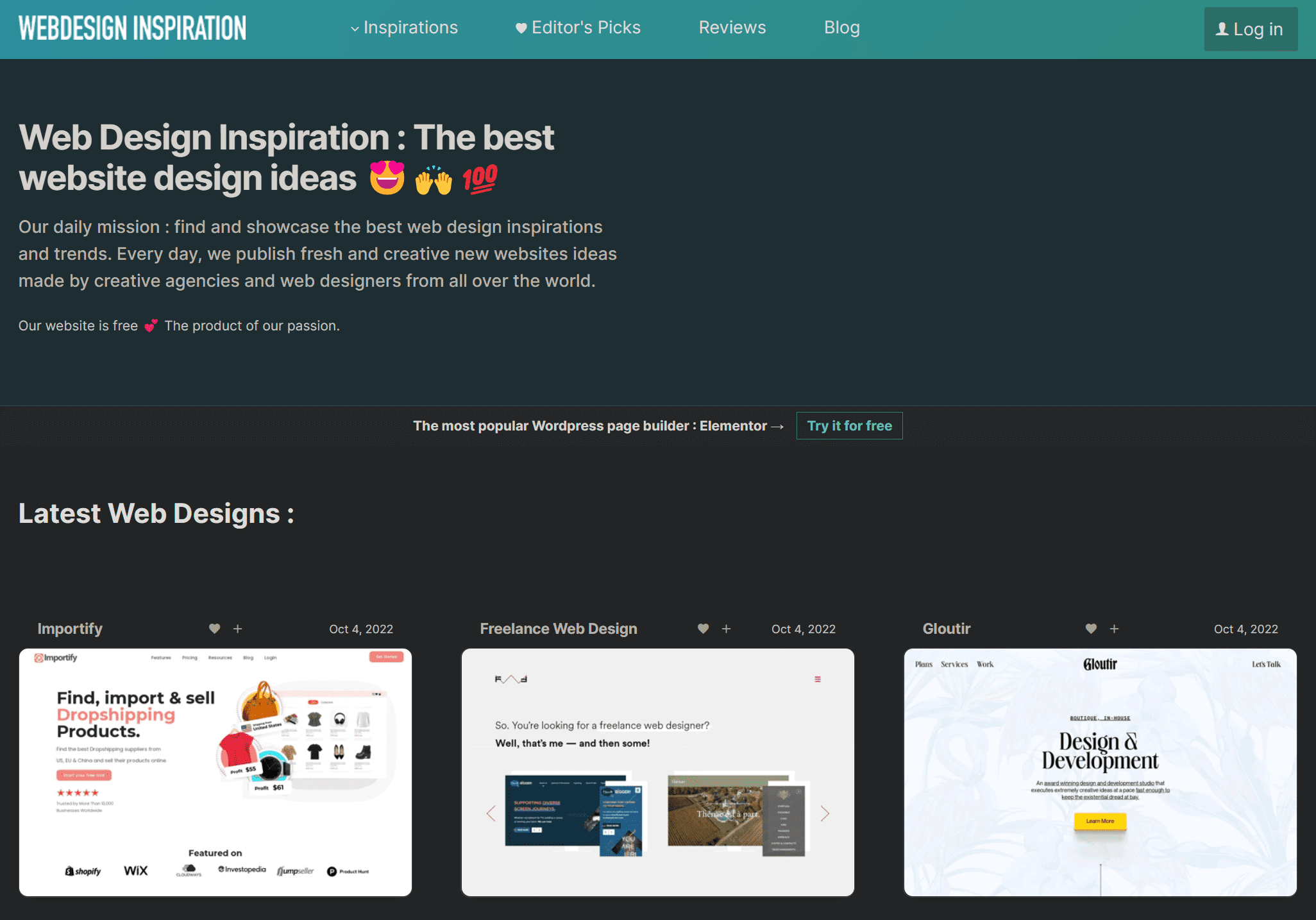Click the Oct 4, 2022 date on Importify
Image resolution: width=1316 pixels, height=920 pixels.
coord(361,629)
